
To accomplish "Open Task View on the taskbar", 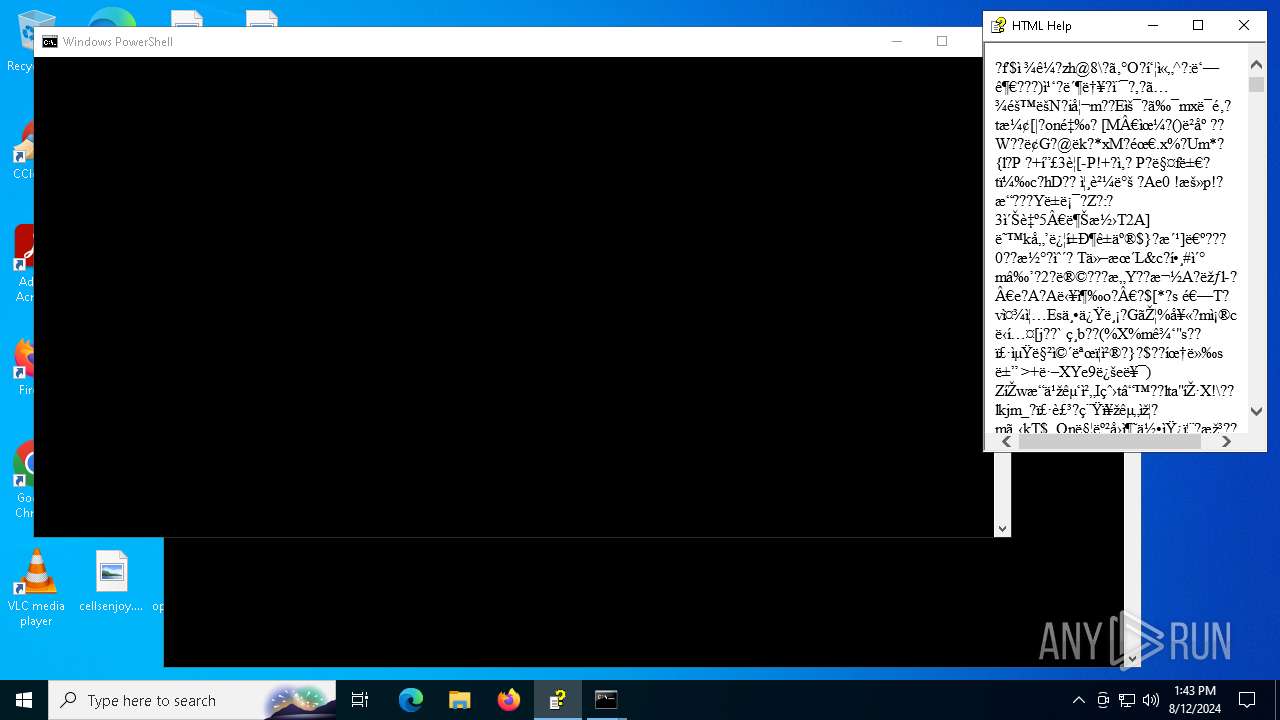I will [x=360, y=700].
